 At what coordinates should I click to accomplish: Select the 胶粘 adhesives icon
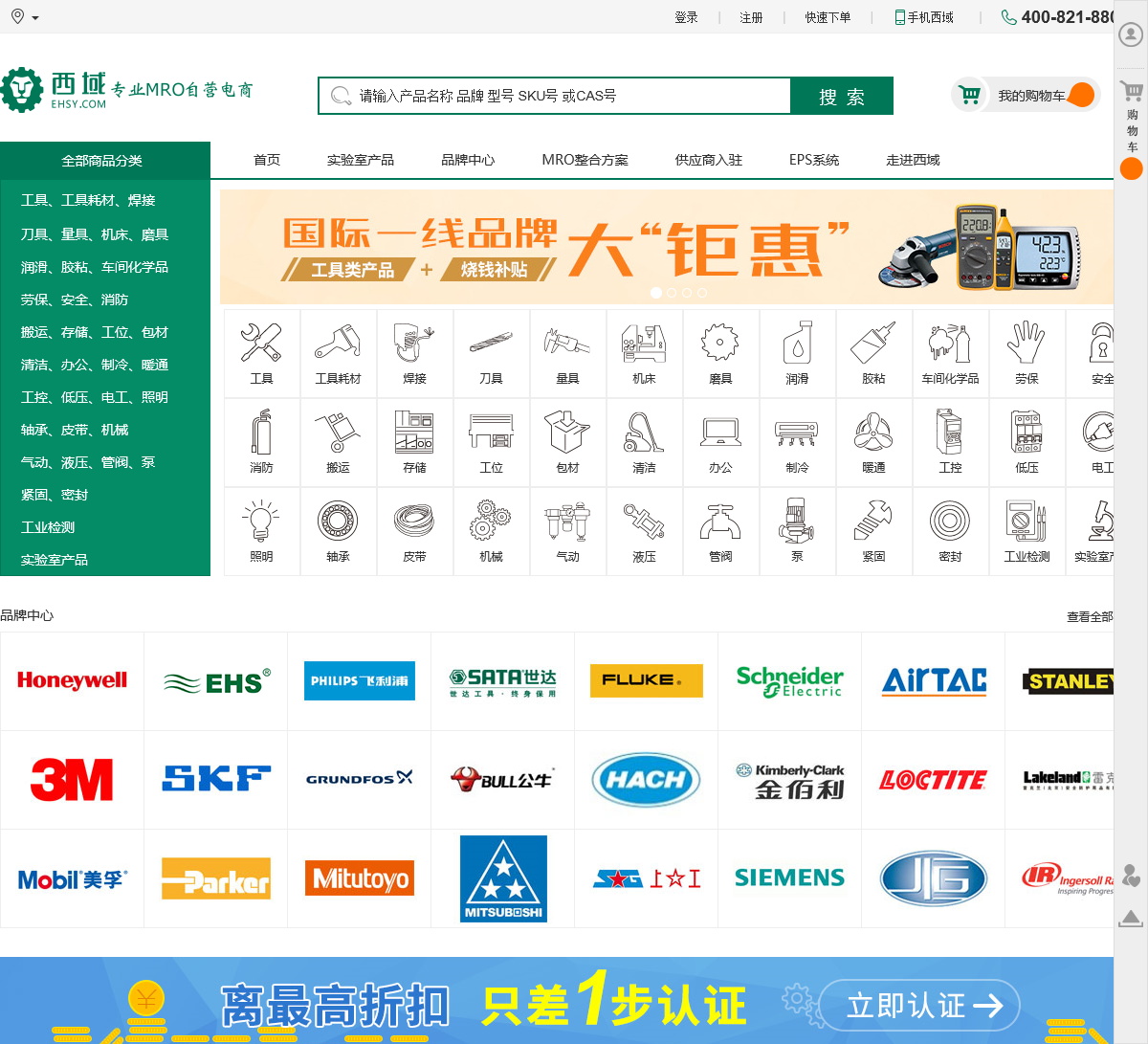[873, 343]
